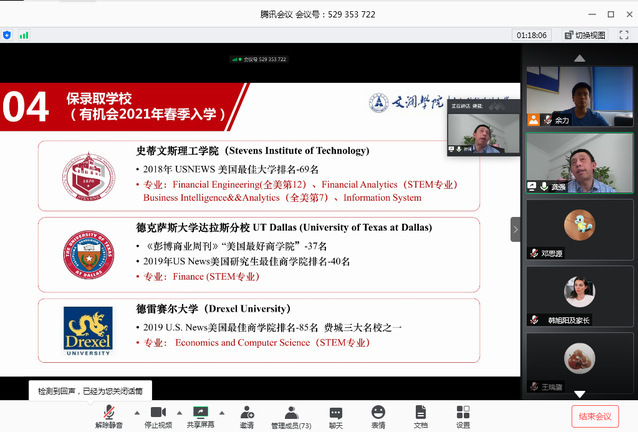Collapse the video sidebar chevron
The width and height of the screenshot is (638, 432).
[x=516, y=229]
